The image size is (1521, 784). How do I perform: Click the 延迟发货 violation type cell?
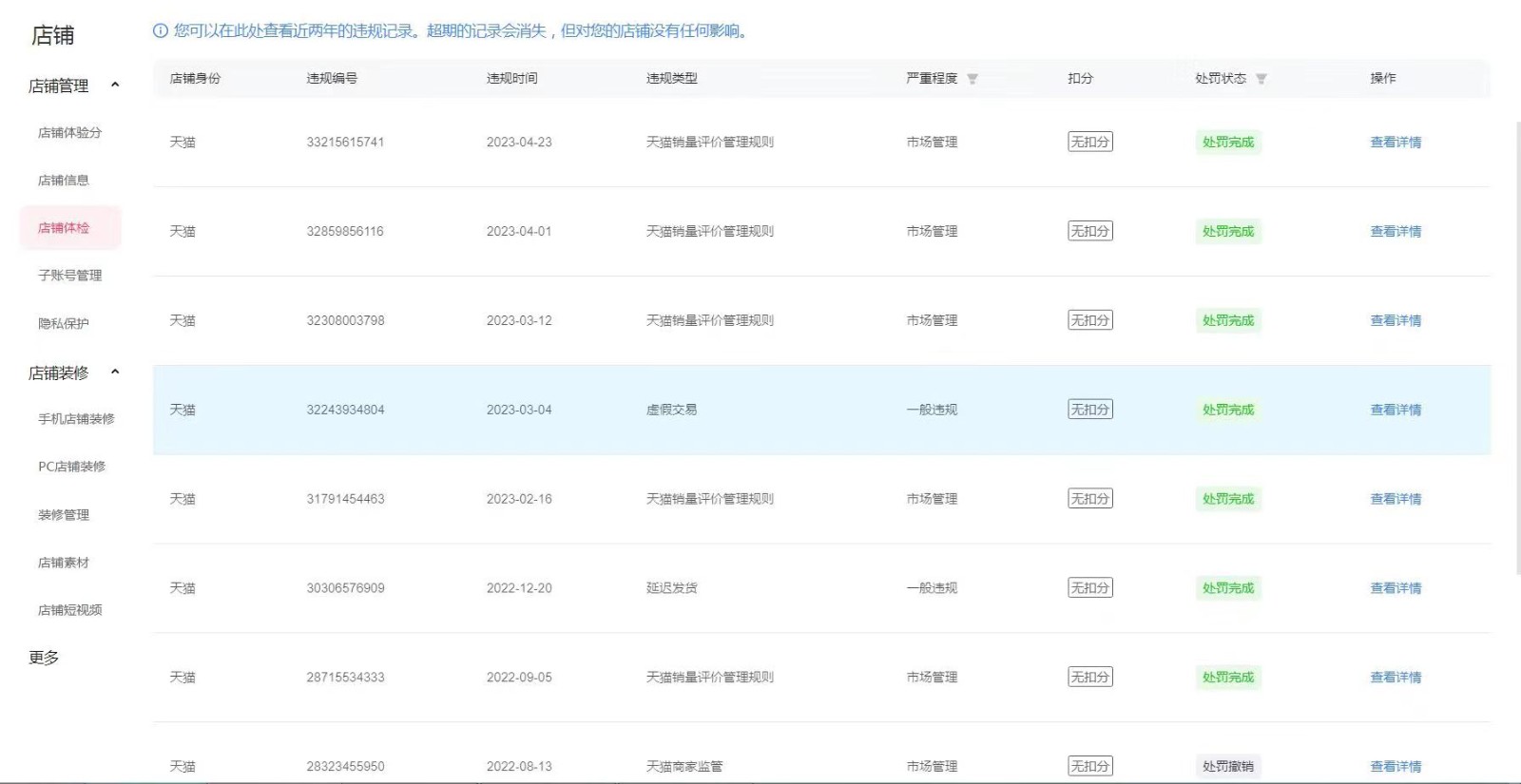tap(672, 588)
